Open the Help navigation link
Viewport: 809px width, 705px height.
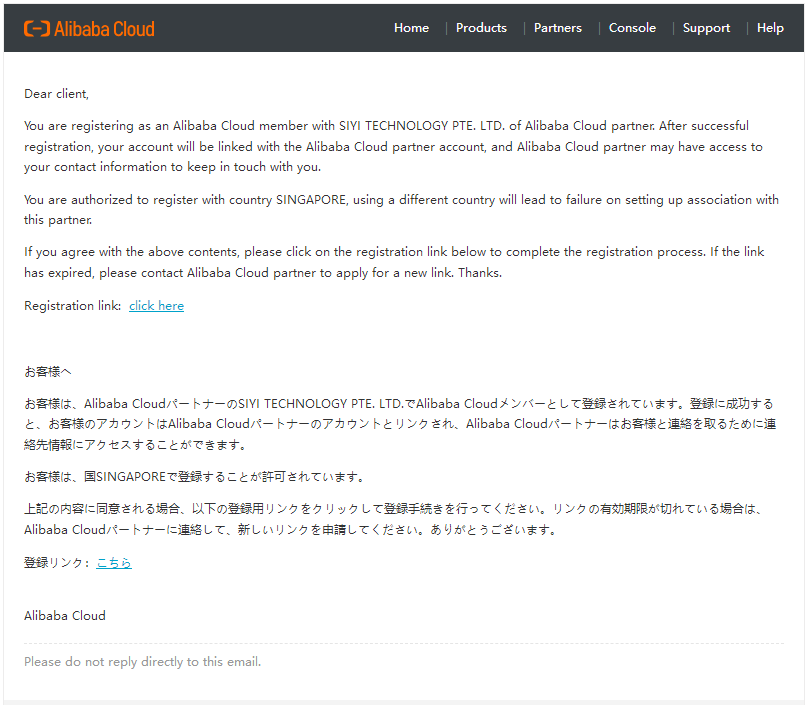[770, 28]
